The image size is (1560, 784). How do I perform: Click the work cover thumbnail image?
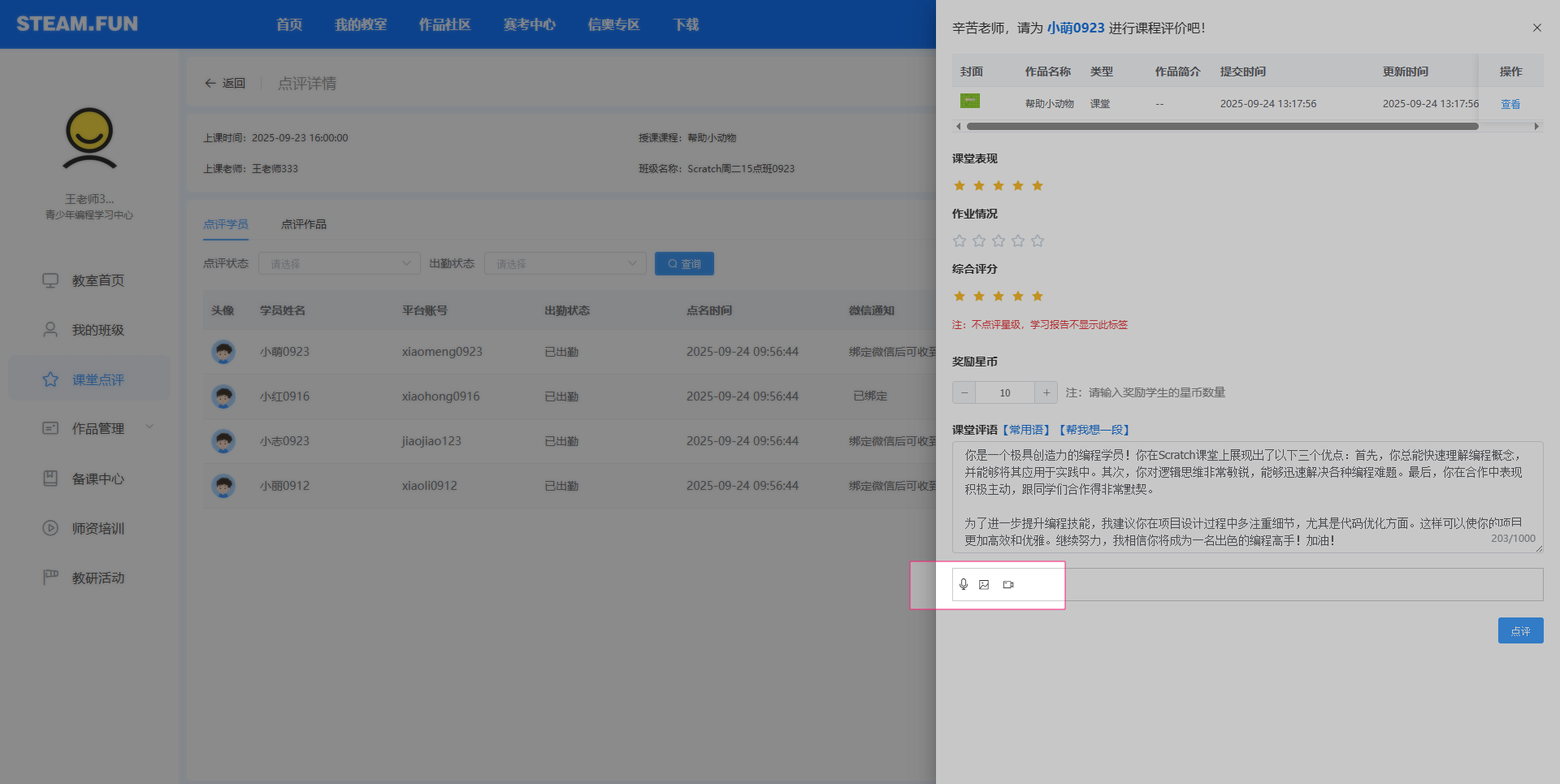(x=970, y=102)
